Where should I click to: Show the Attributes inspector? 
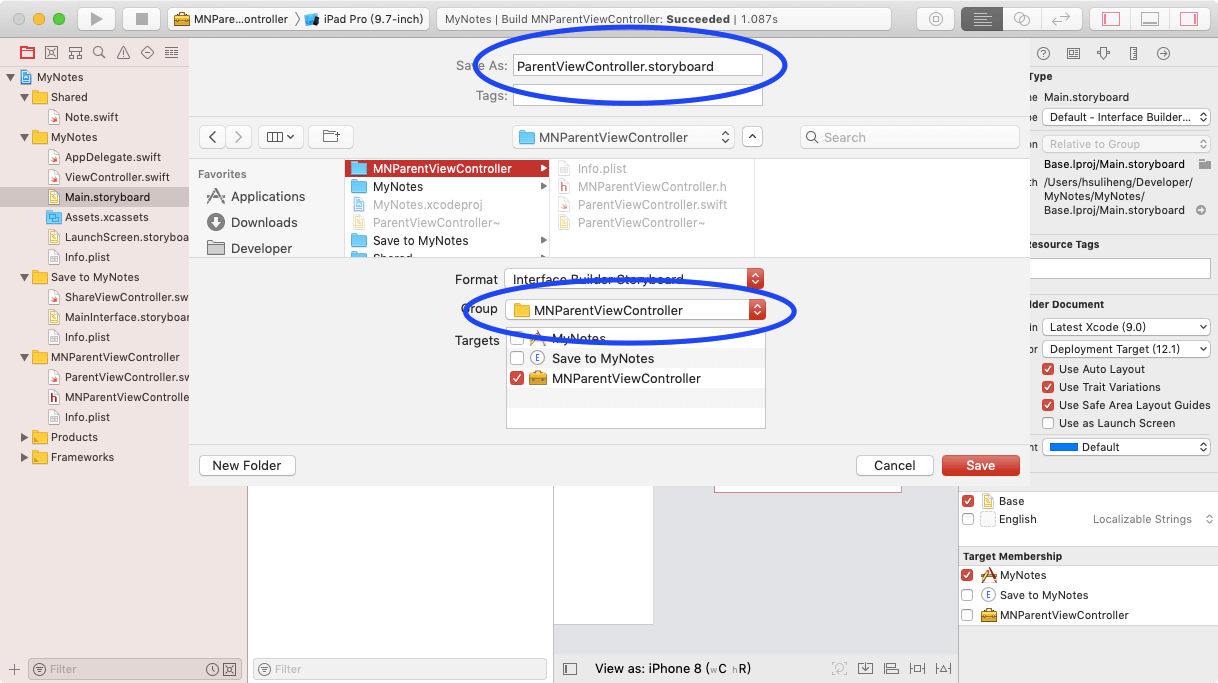(x=1103, y=53)
